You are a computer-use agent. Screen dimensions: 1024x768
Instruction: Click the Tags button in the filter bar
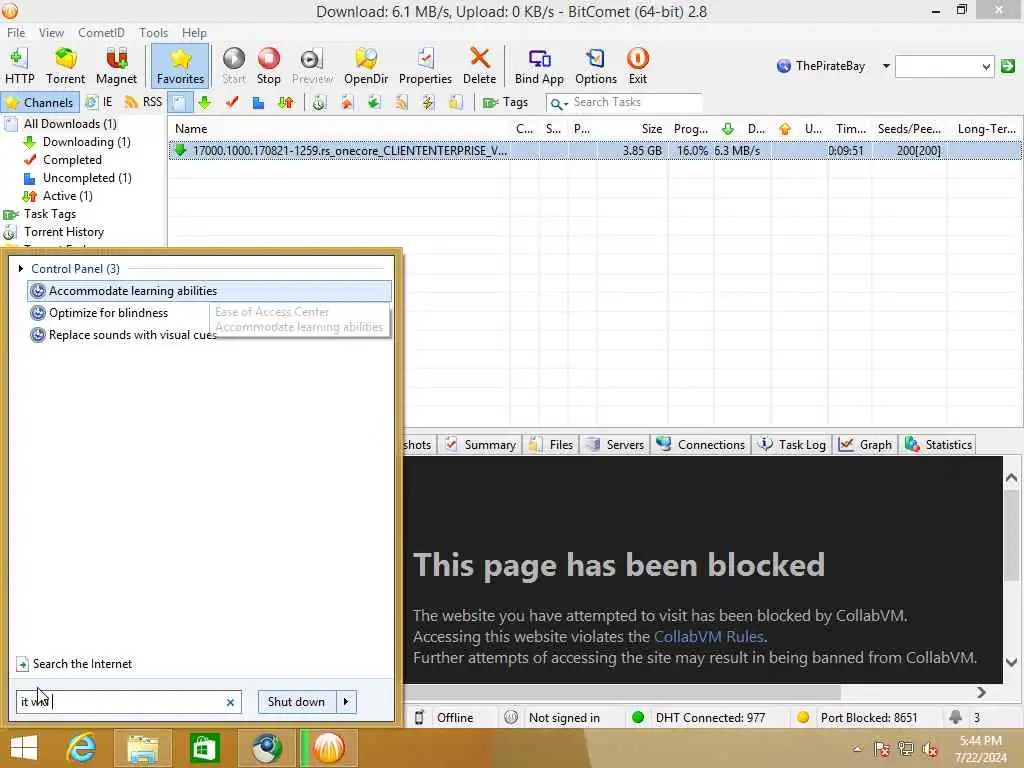[505, 103]
